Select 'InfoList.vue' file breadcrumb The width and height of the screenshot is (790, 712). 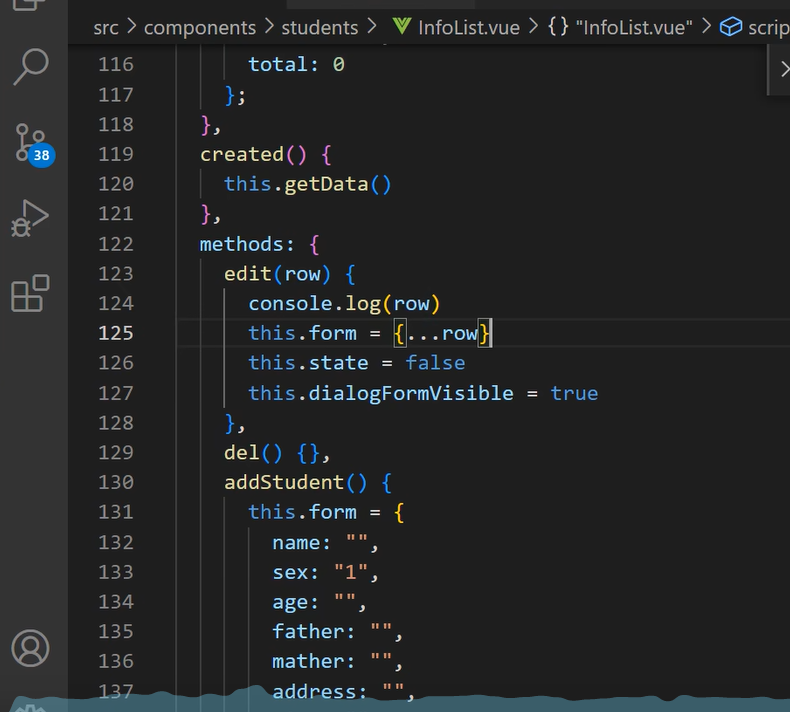[x=469, y=28]
